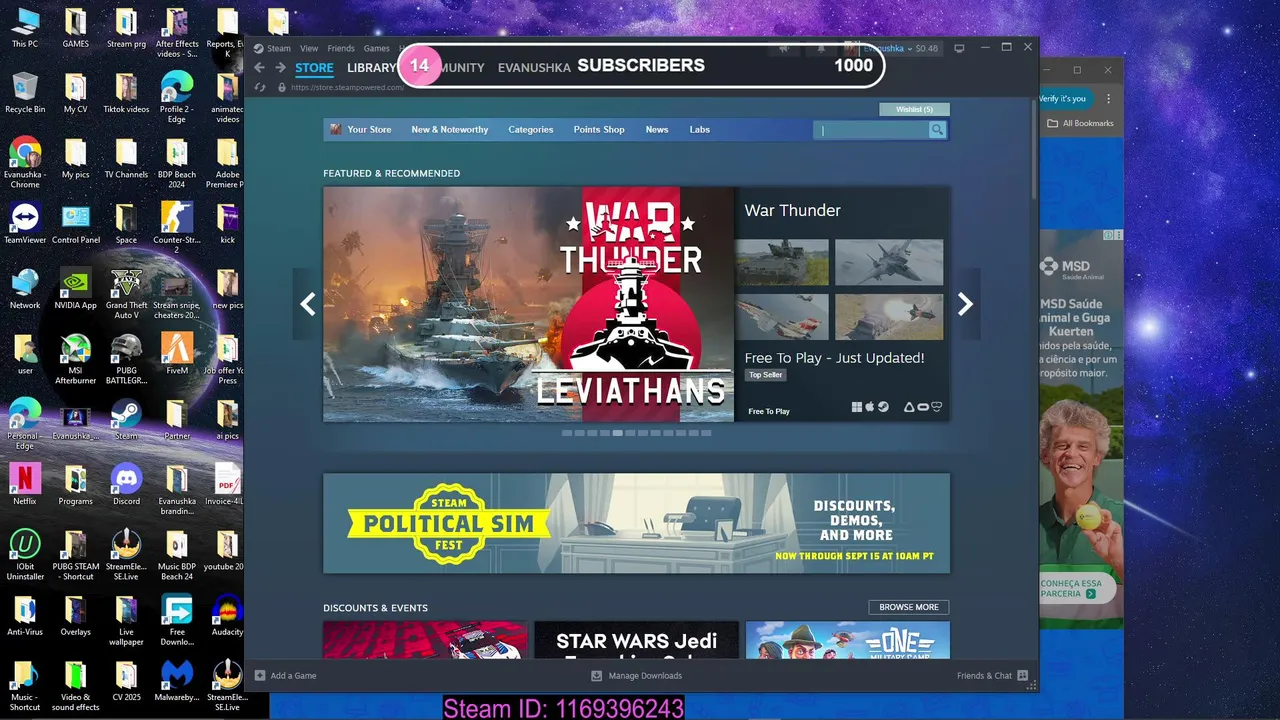Click the Steam store URL address
This screenshot has height=720, width=1280.
[347, 87]
